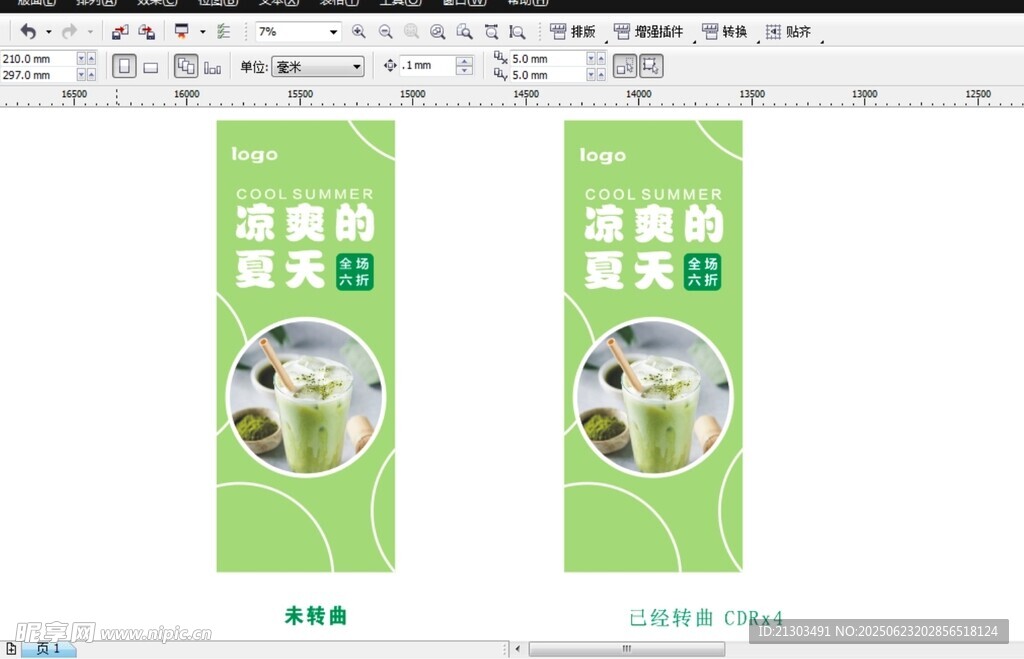Open the redo history dropdown arrow
Image resolution: width=1024 pixels, height=659 pixels.
pos(90,31)
